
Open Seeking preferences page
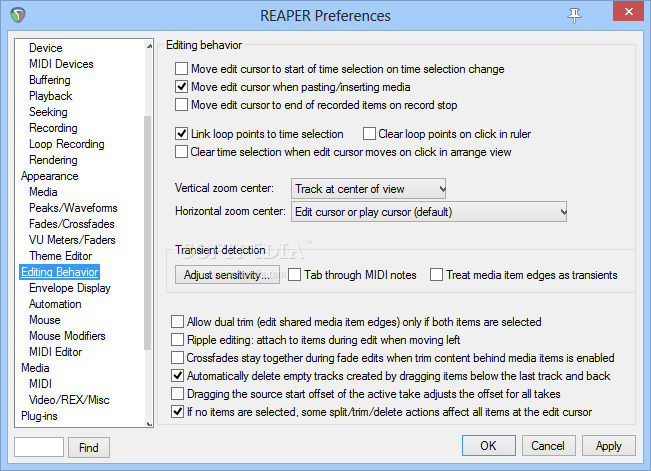coord(48,112)
